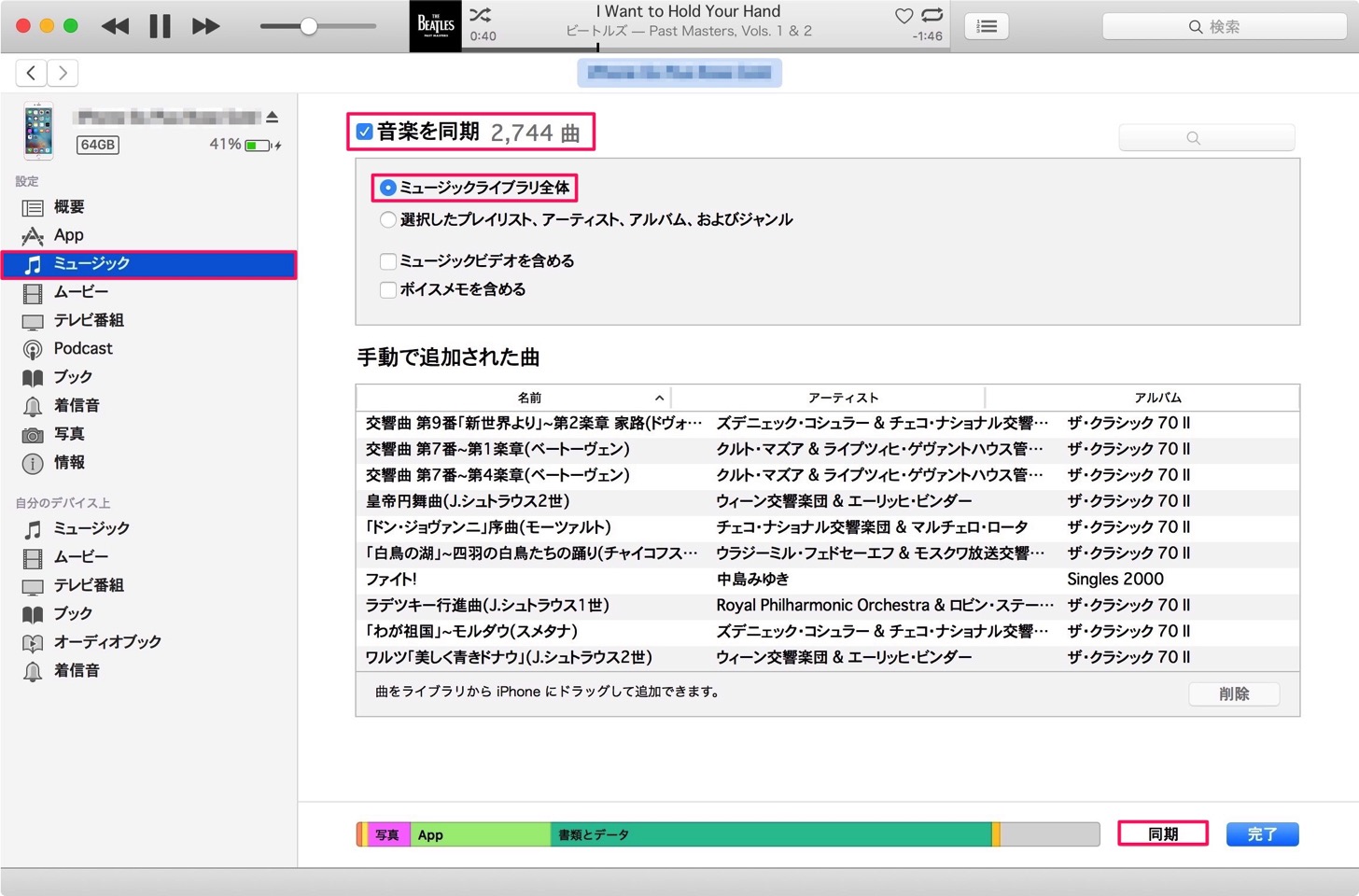
Task: Click the iPhone device icon
Action: pos(38,131)
